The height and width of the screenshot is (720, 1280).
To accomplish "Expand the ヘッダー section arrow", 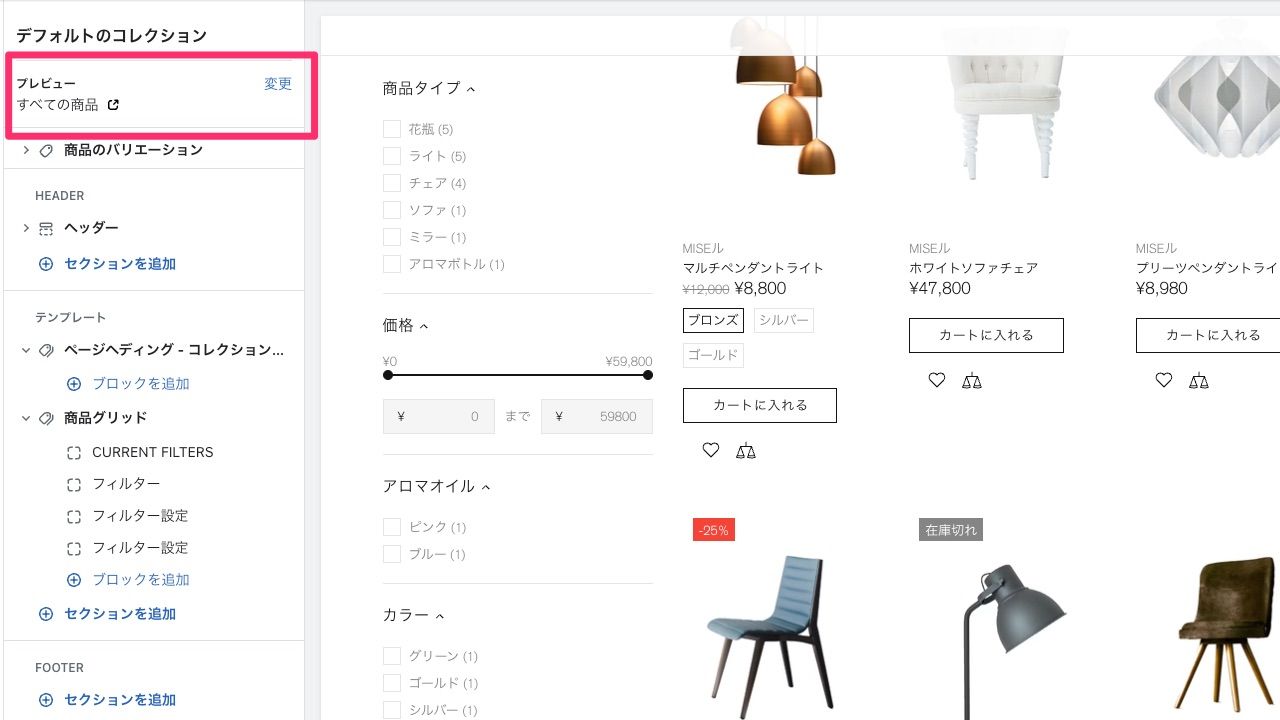I will [x=26, y=228].
